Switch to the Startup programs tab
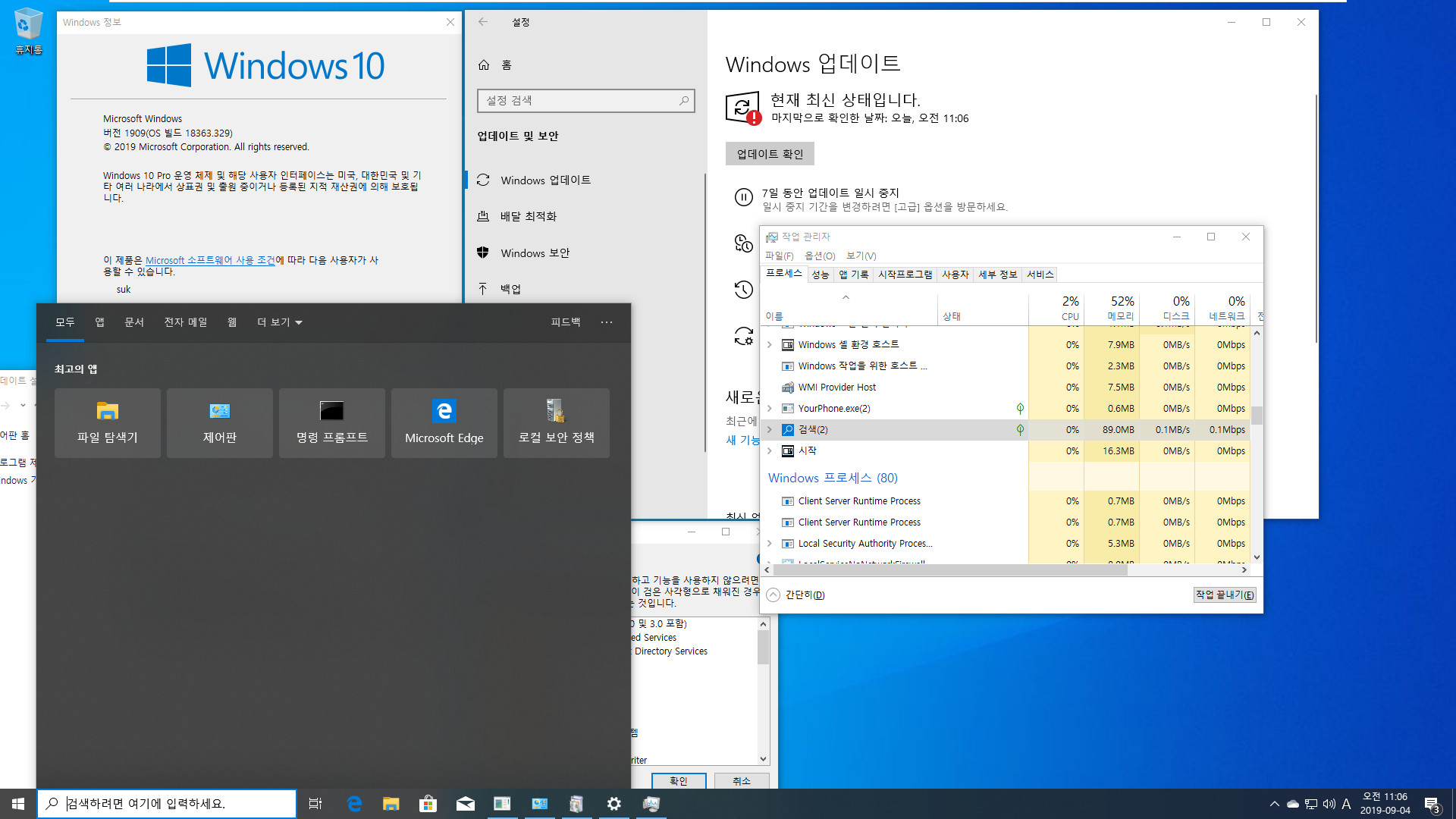This screenshot has width=1456, height=819. [x=905, y=275]
